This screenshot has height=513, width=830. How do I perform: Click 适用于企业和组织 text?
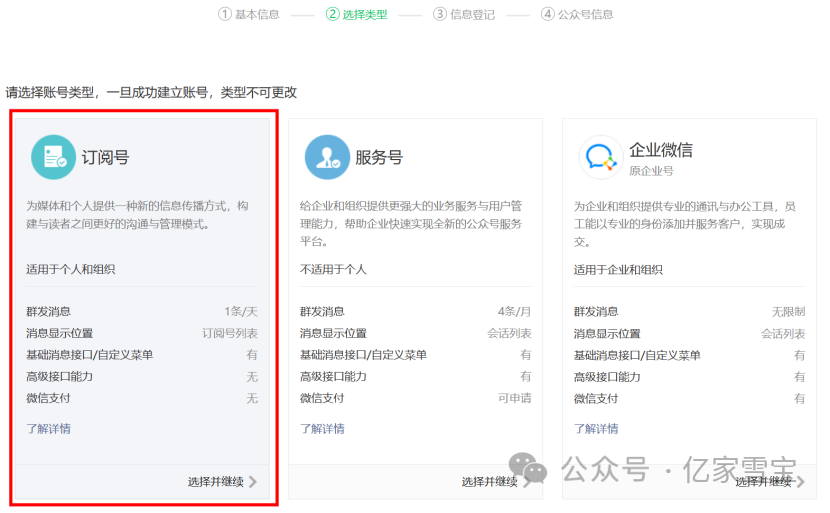point(618,270)
